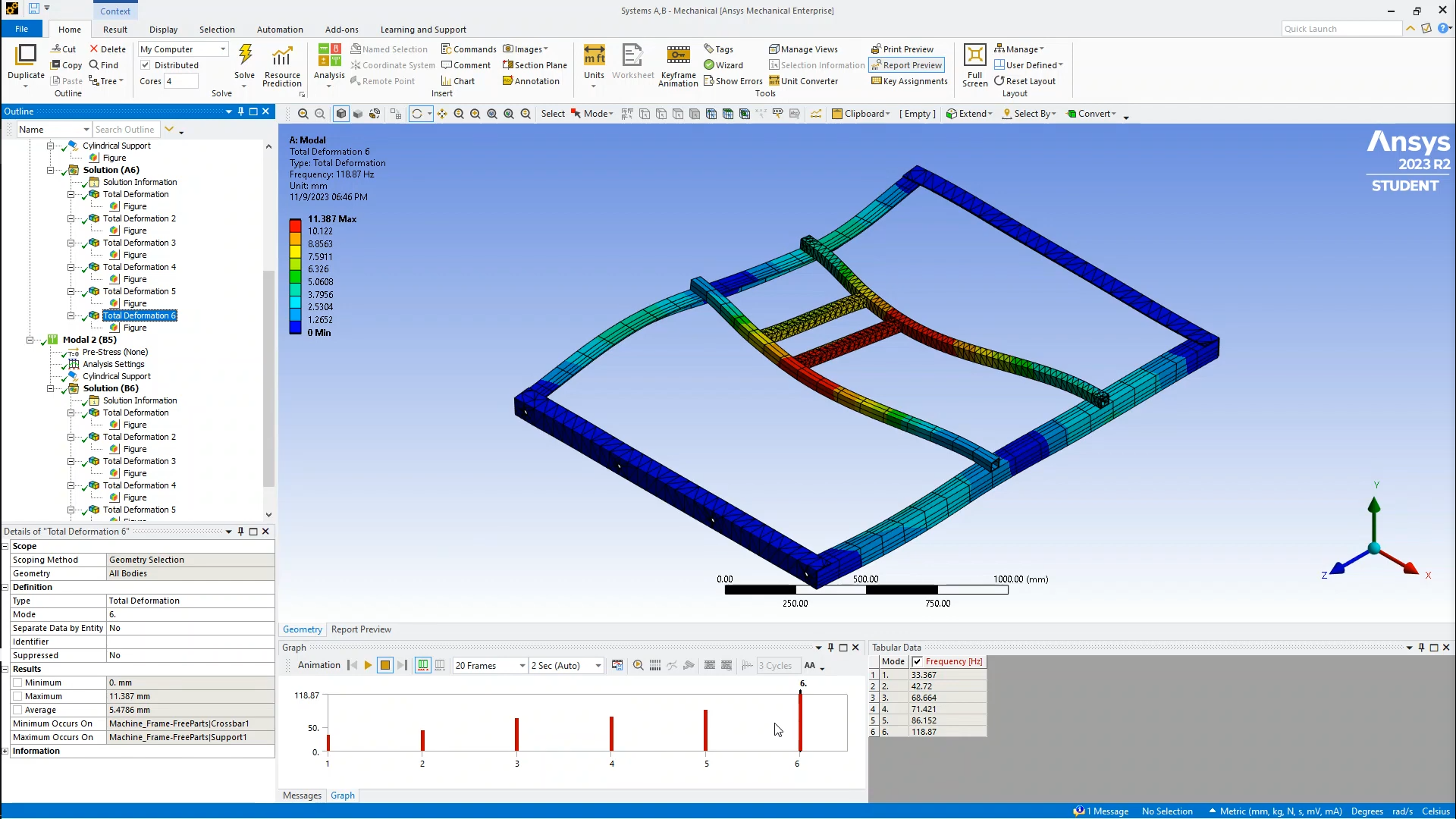1456x819 pixels.
Task: Click Zoom icon in Graph toolbar
Action: click(638, 666)
